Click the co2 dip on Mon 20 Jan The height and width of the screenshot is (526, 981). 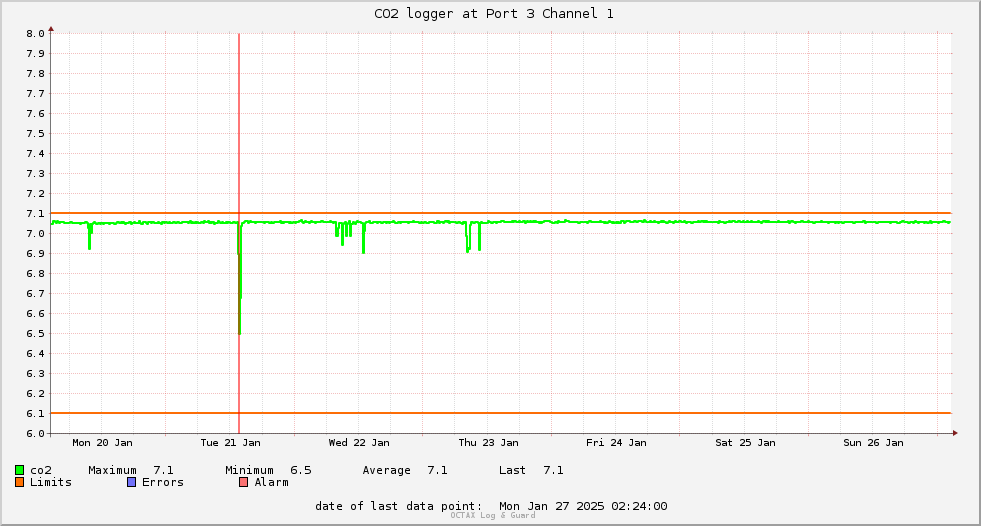[90, 238]
